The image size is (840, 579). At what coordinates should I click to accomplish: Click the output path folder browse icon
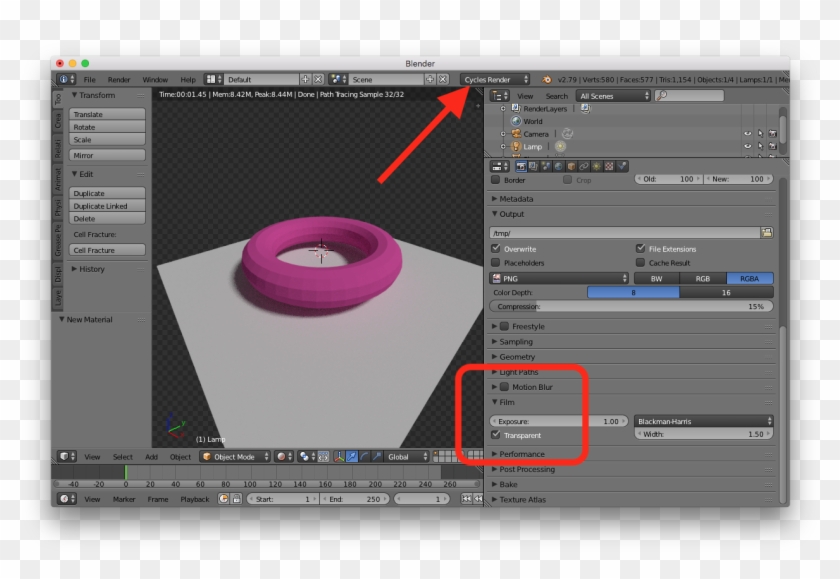pos(767,232)
